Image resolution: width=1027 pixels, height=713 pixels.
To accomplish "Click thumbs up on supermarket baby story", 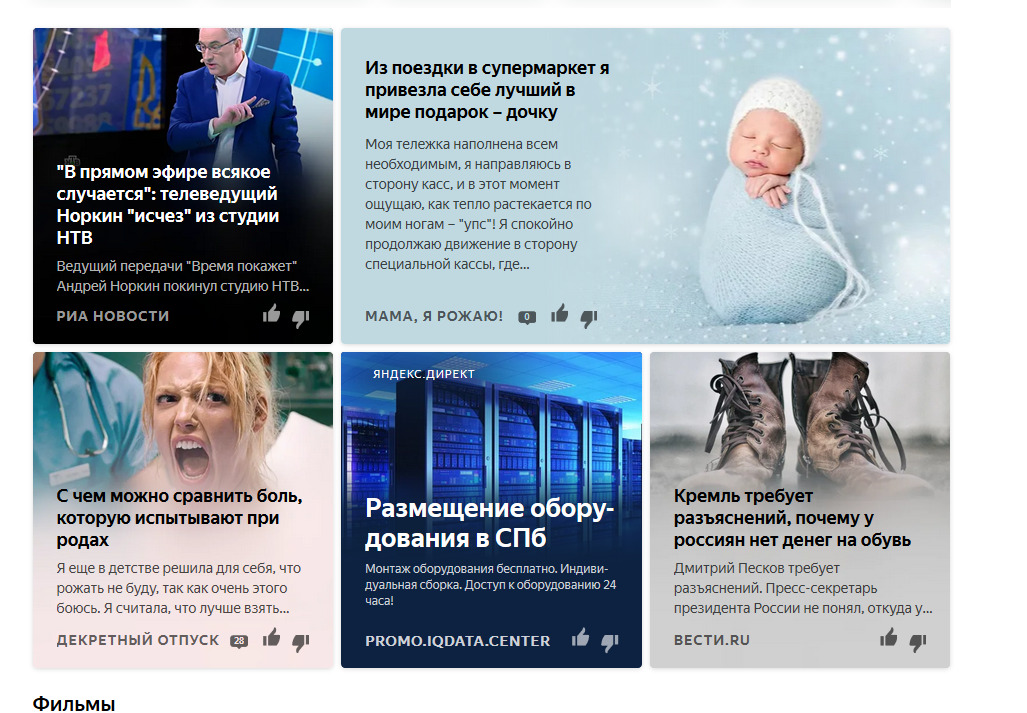I will (x=559, y=314).
